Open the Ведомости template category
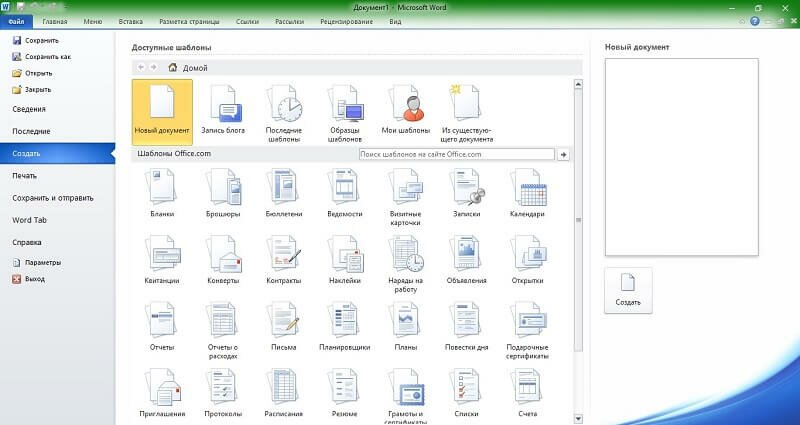This screenshot has width=800, height=425. [x=344, y=193]
